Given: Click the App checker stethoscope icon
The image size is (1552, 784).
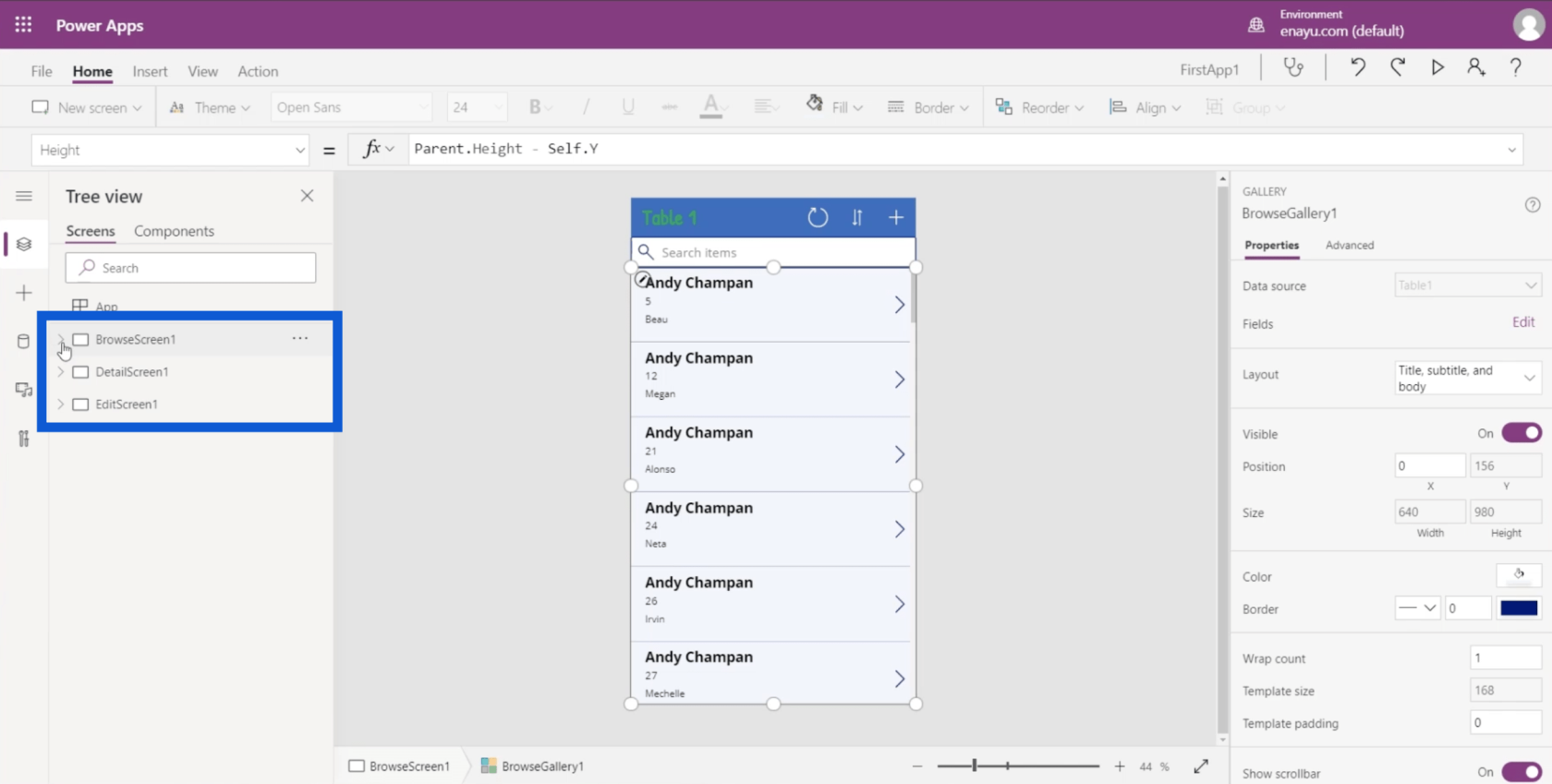Looking at the screenshot, I should (1293, 67).
